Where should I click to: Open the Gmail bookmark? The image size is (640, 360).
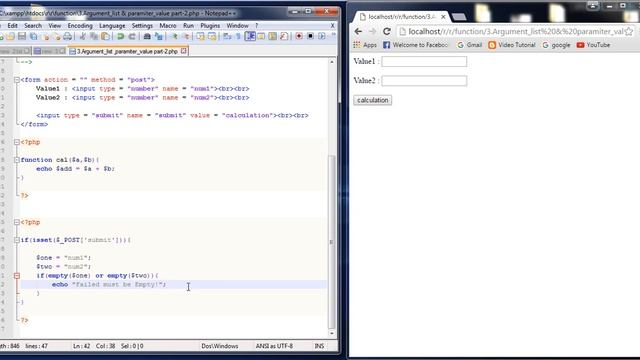470,45
